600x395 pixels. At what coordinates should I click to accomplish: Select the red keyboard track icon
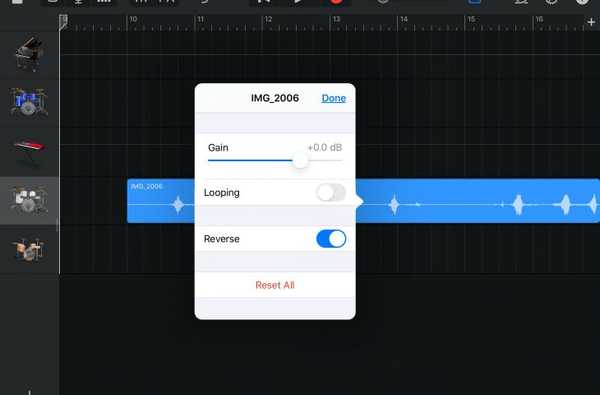pos(29,148)
